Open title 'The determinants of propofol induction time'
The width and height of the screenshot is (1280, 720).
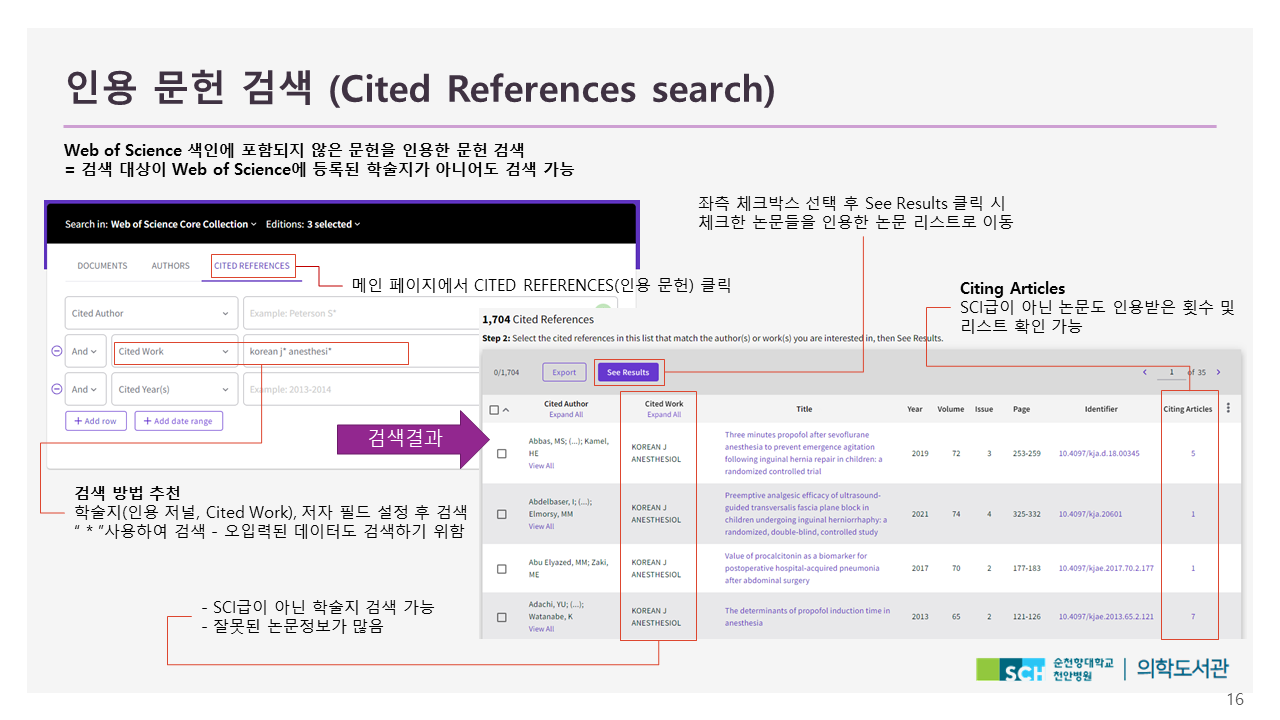pyautogui.click(x=807, y=617)
